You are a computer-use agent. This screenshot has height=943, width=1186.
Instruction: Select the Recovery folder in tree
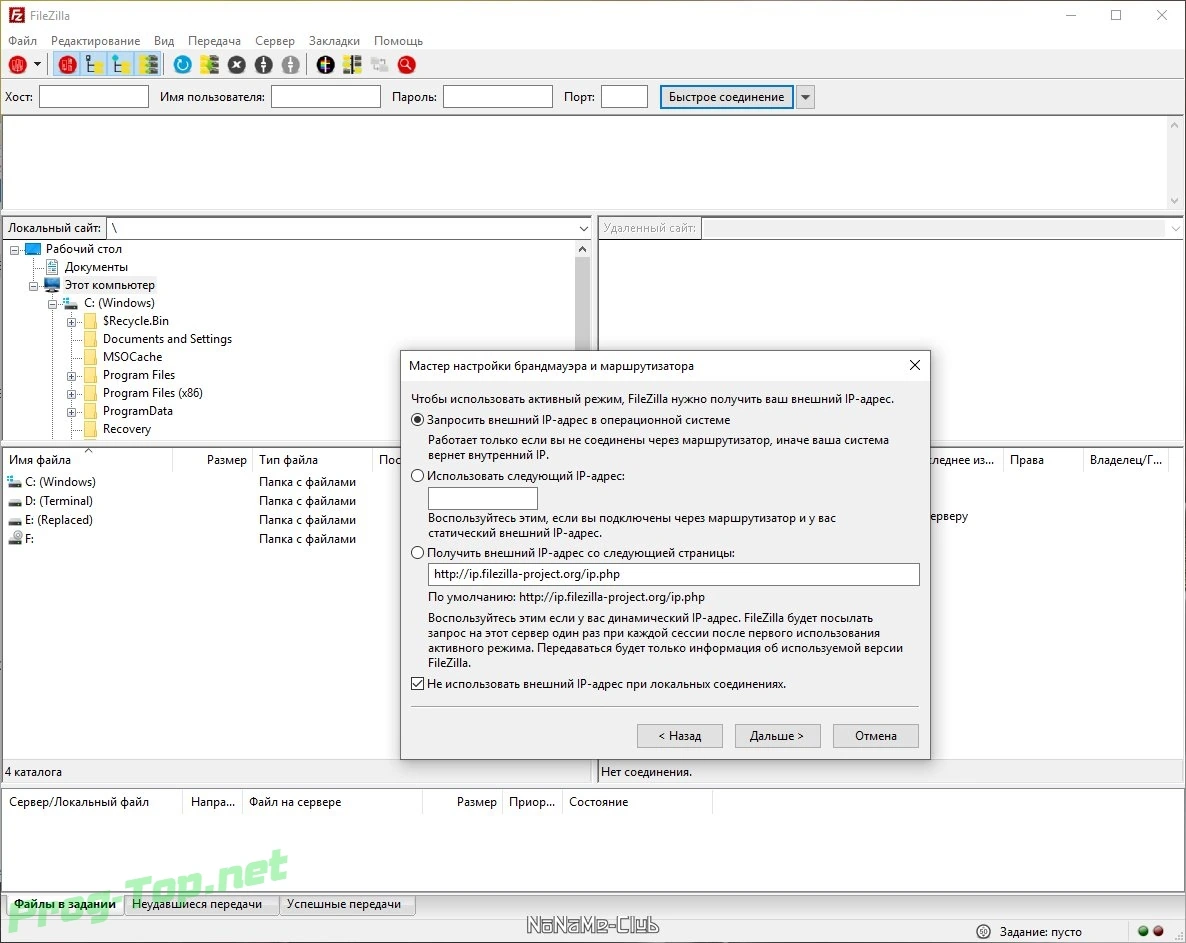coord(127,429)
